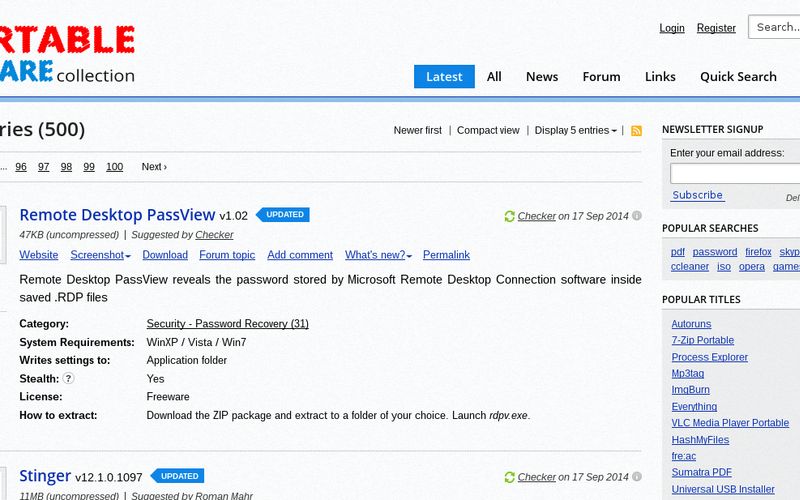Click the Register link
The image size is (800, 500).
coord(716,28)
